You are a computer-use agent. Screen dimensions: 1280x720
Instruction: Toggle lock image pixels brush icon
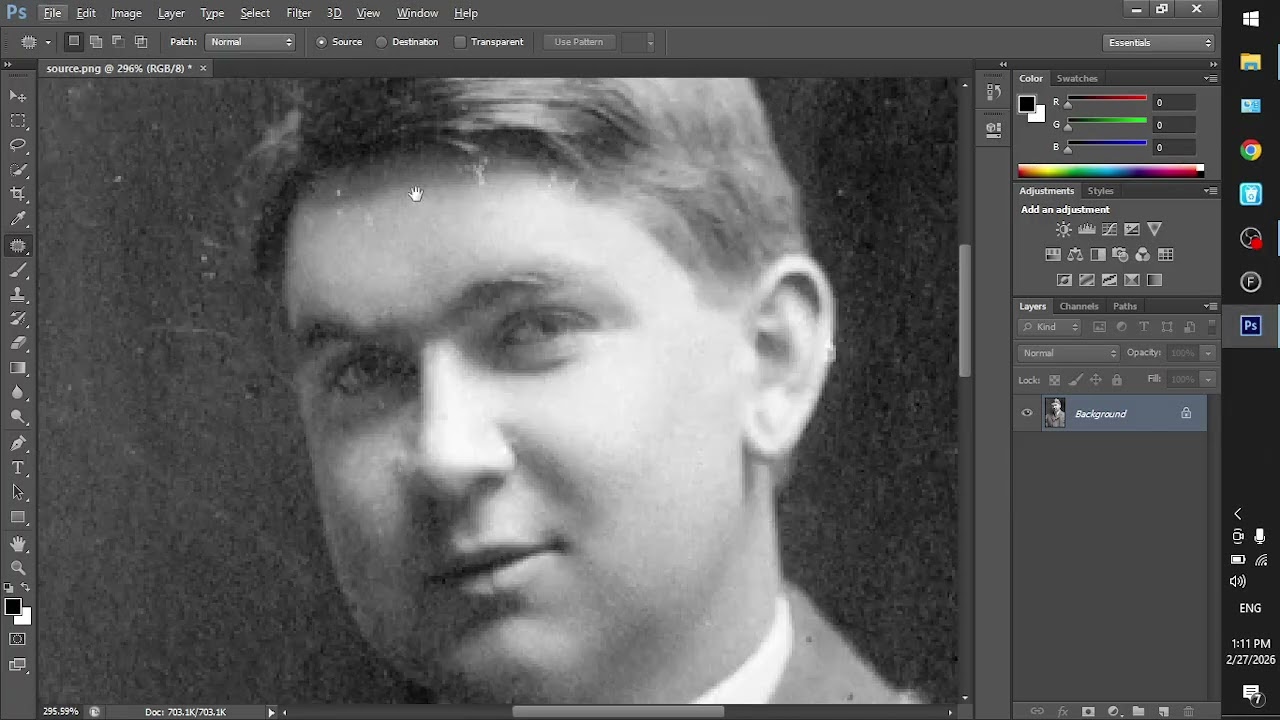coord(1075,380)
